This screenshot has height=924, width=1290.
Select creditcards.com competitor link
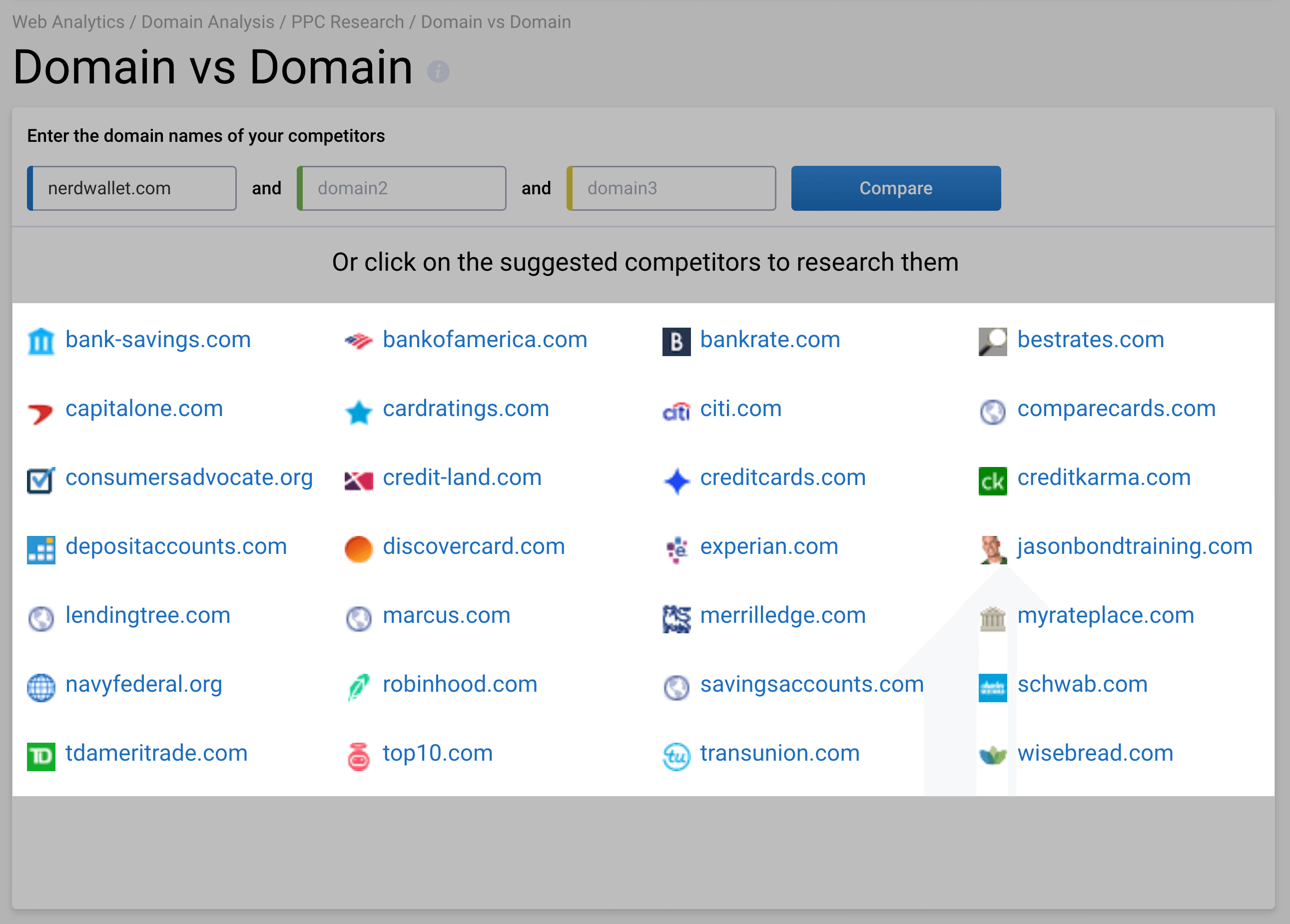783,477
